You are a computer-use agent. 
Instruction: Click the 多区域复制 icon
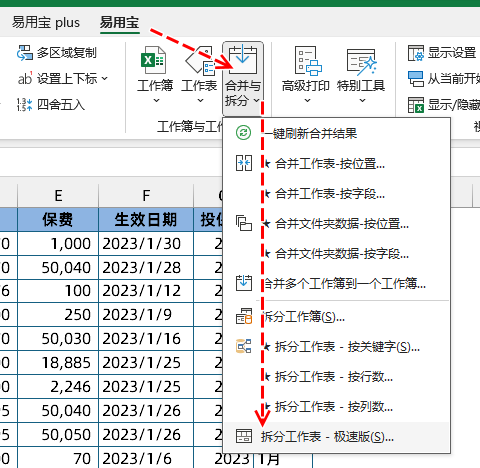point(25,53)
